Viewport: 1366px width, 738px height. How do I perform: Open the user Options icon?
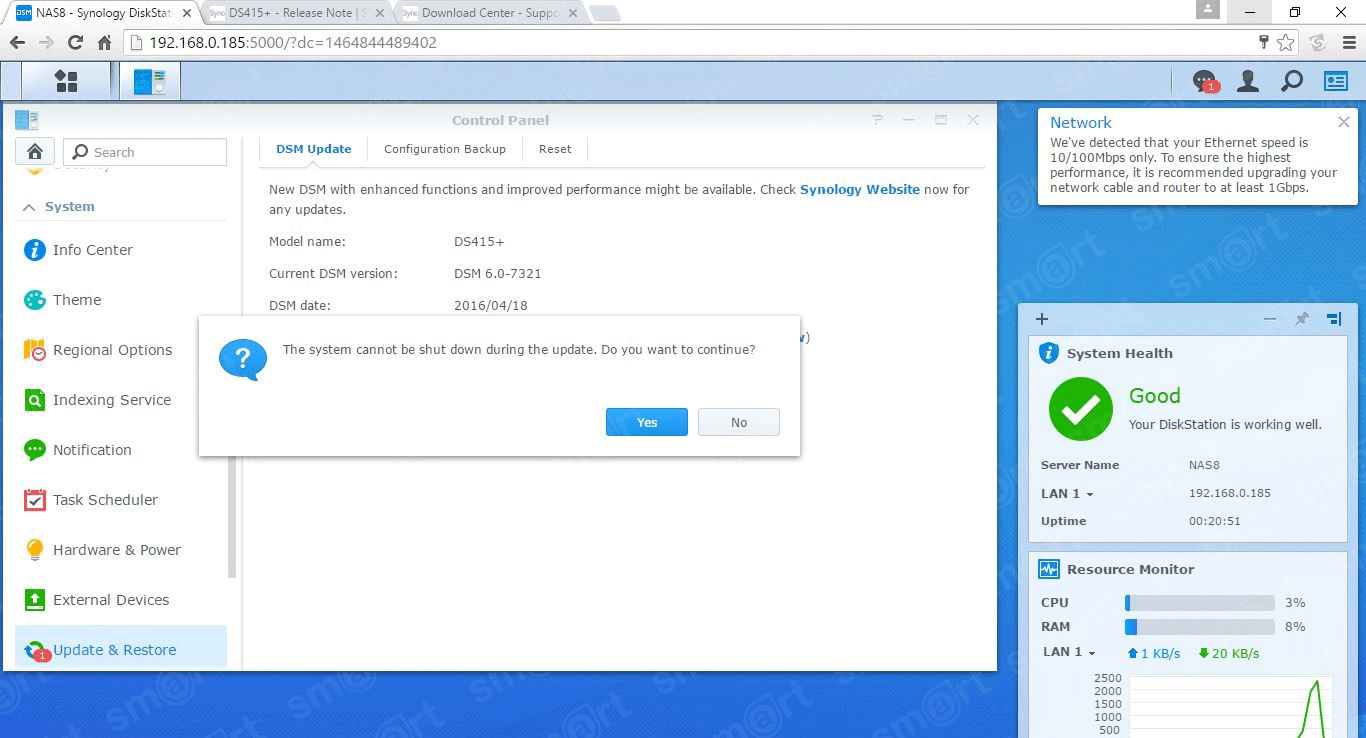click(x=1248, y=81)
